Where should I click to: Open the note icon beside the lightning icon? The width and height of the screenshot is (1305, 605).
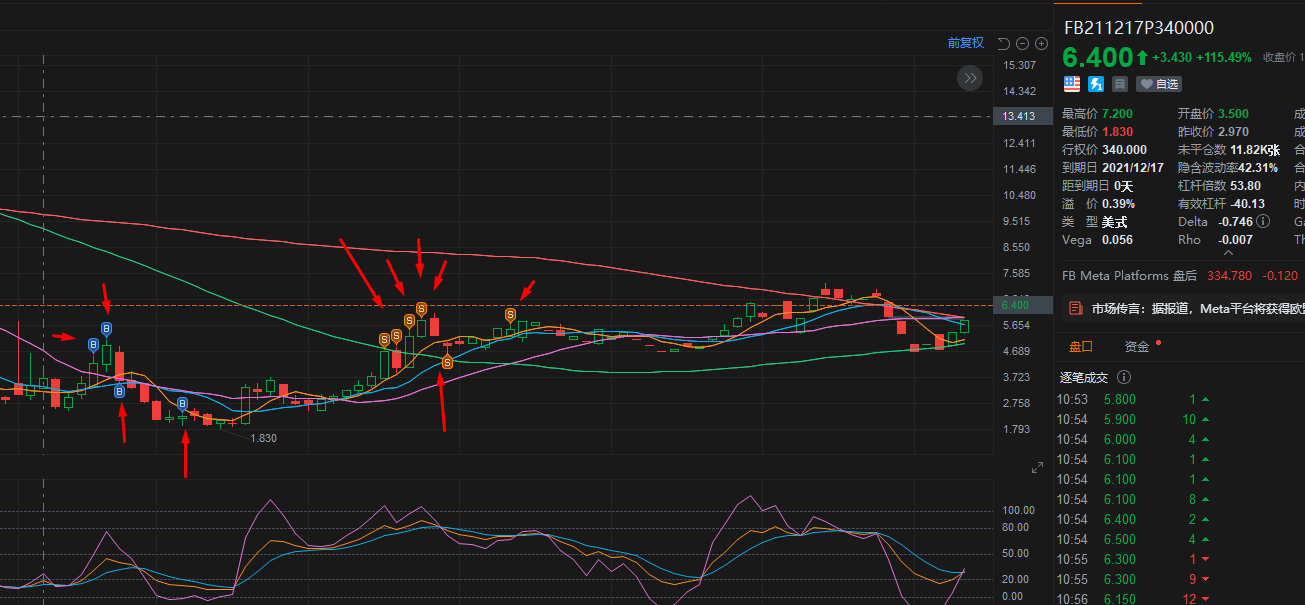[1120, 84]
